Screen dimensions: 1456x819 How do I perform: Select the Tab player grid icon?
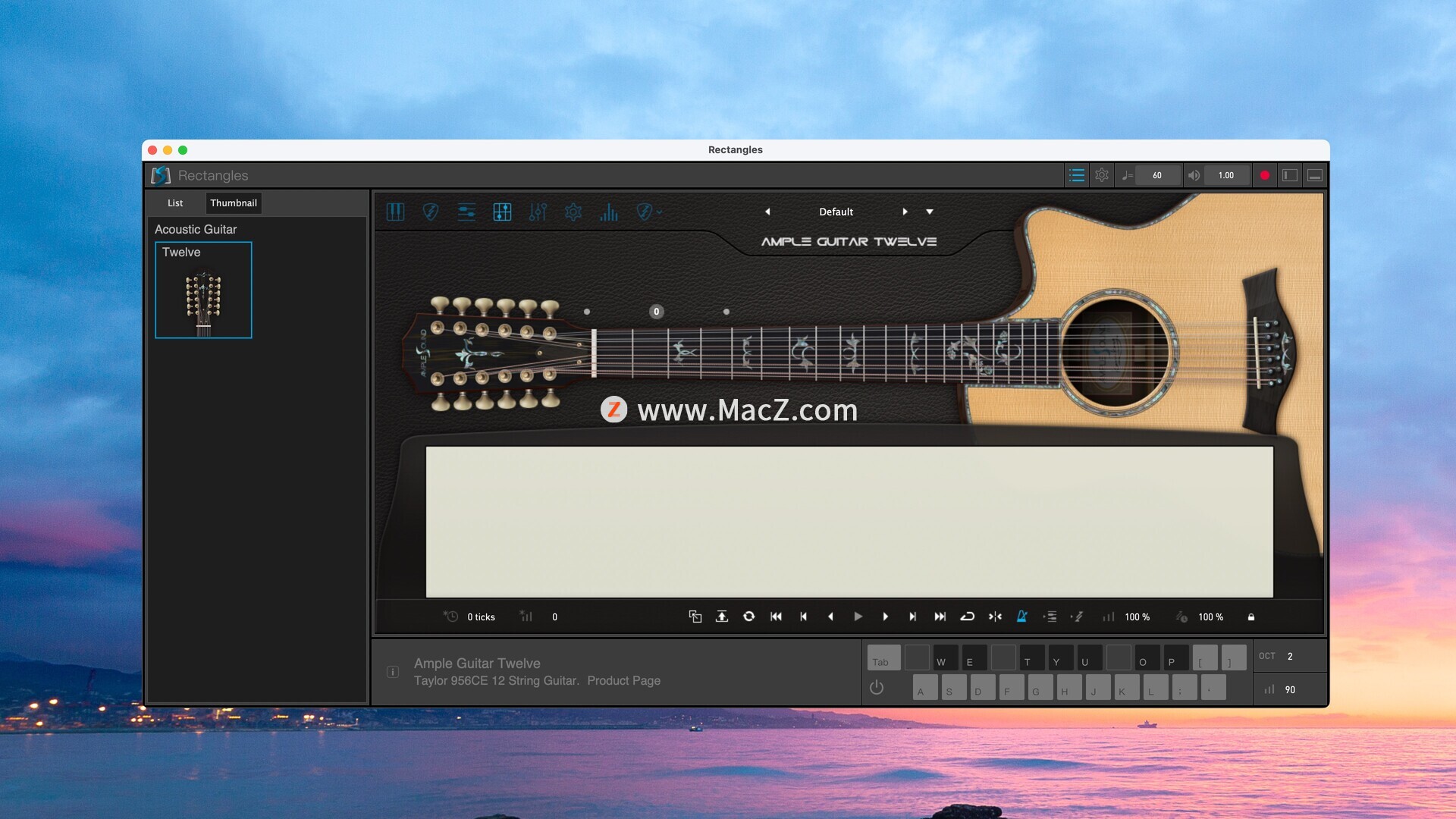pos(502,212)
